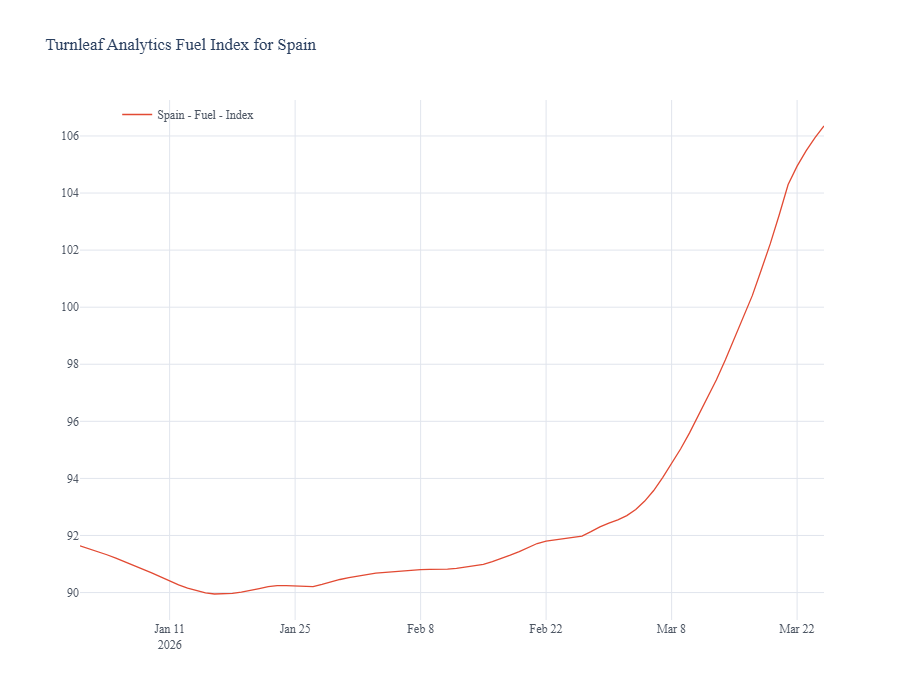
Task: Click the 2026 year label below the axis
Action: point(169,645)
